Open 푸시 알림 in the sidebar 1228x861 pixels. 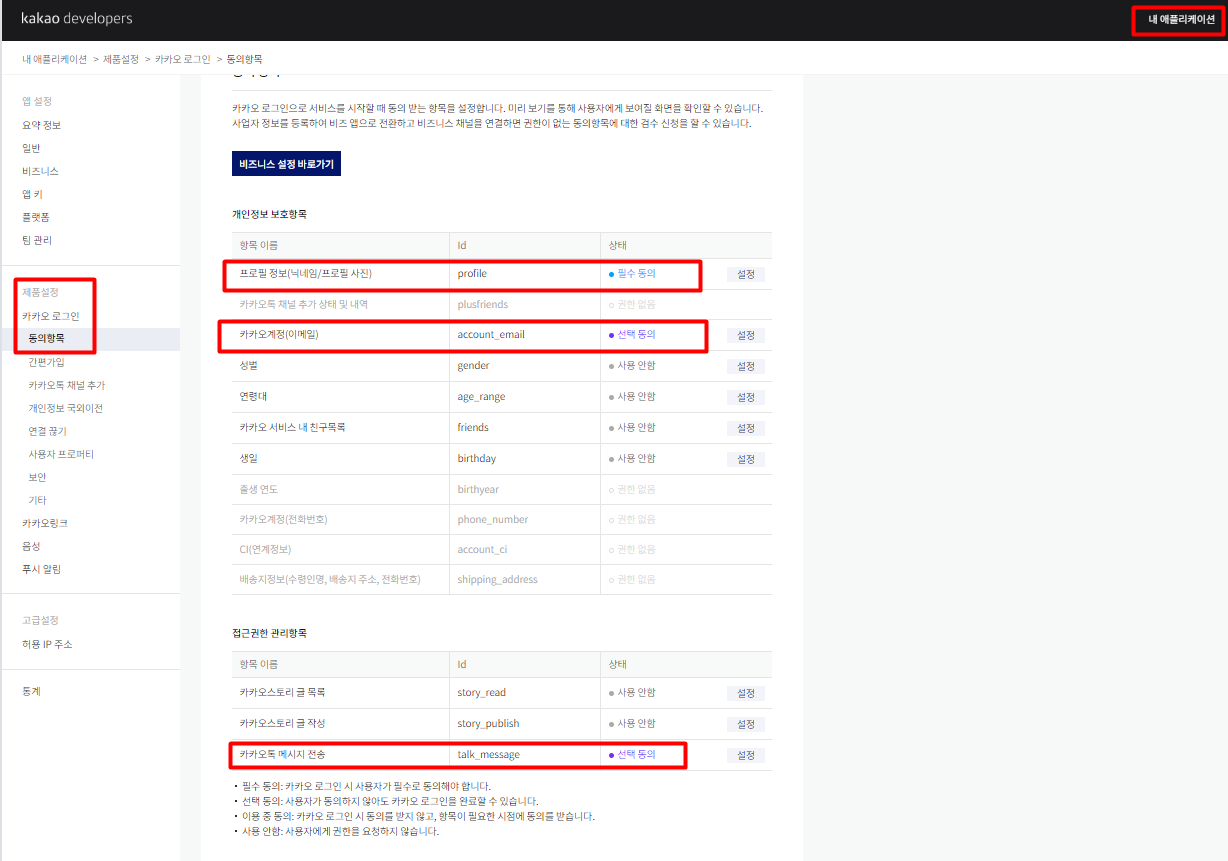point(41,569)
